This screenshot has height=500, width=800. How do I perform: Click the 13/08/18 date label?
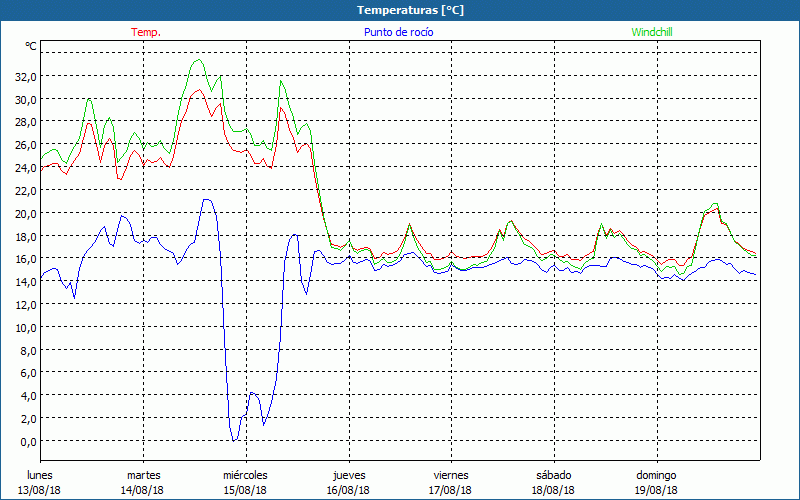(x=41, y=490)
